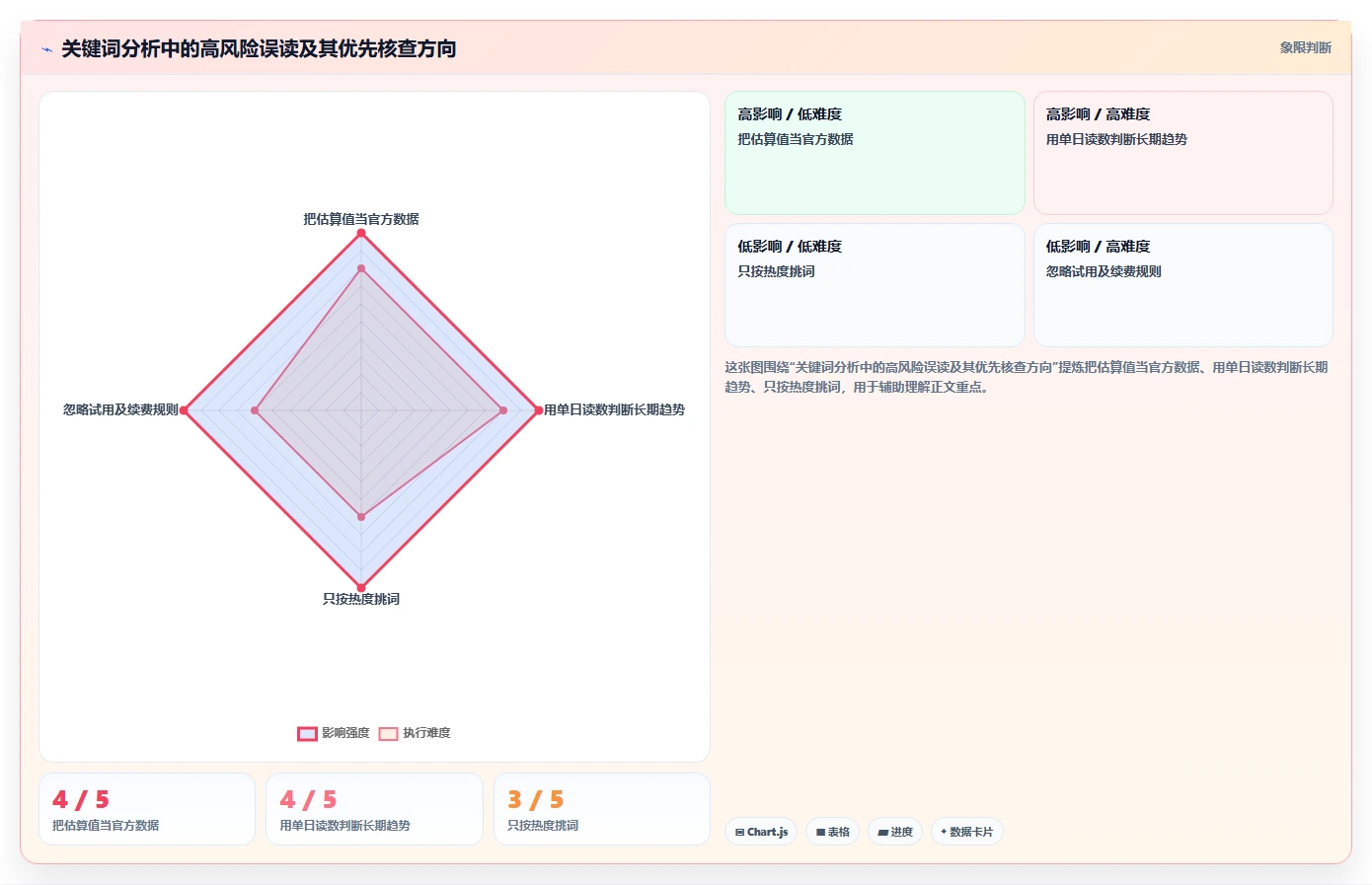Click the radar axis label 用单日读数判断长期趋势
Image resolution: width=1372 pixels, height=885 pixels.
coord(614,409)
